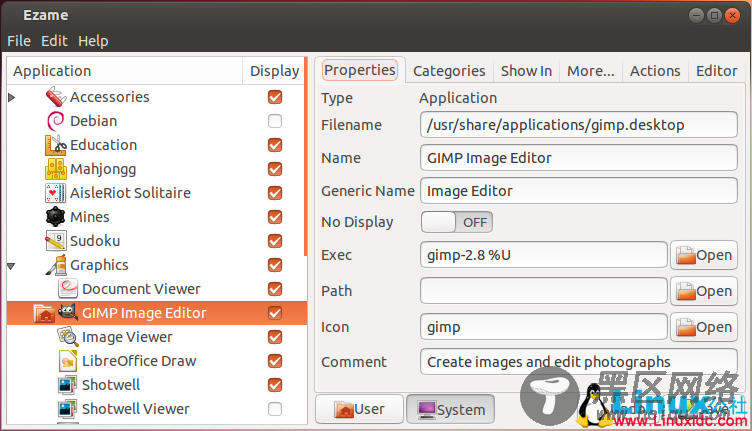
Task: Click Open button next to Exec field
Action: point(704,255)
